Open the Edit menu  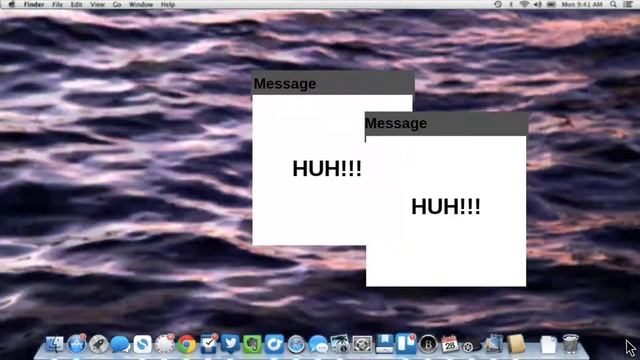click(76, 4)
